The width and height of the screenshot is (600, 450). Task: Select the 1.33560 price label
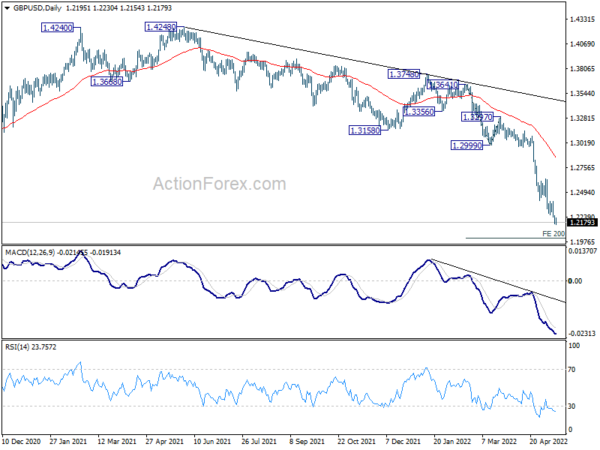pyautogui.click(x=413, y=111)
